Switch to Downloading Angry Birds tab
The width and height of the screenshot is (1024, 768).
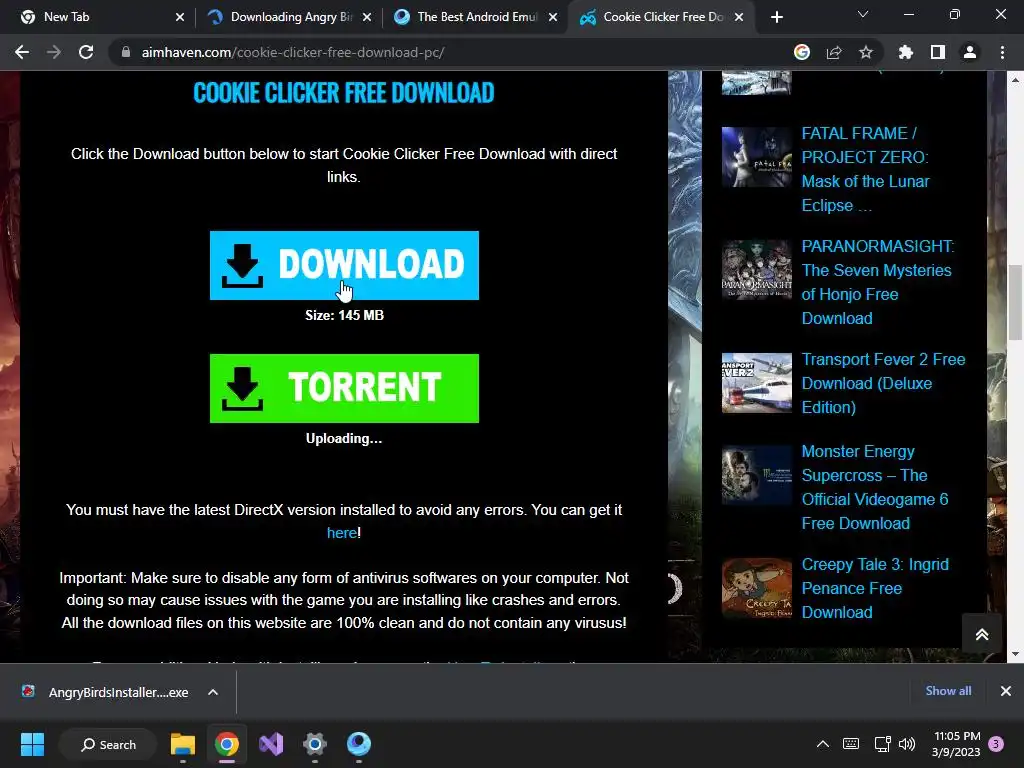(x=287, y=17)
